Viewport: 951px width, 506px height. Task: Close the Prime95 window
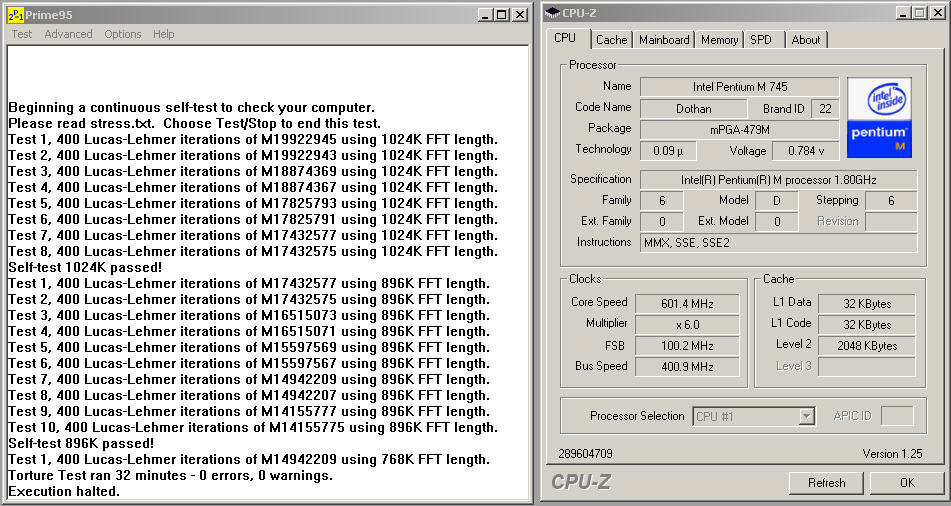tap(520, 15)
